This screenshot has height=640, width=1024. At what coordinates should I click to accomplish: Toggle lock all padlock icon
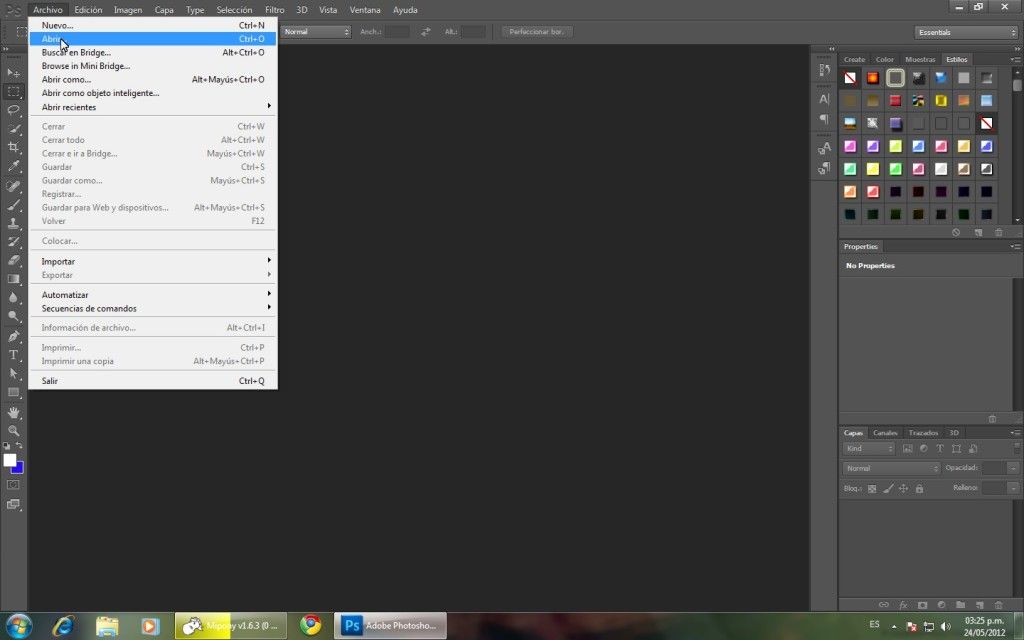[x=920, y=488]
